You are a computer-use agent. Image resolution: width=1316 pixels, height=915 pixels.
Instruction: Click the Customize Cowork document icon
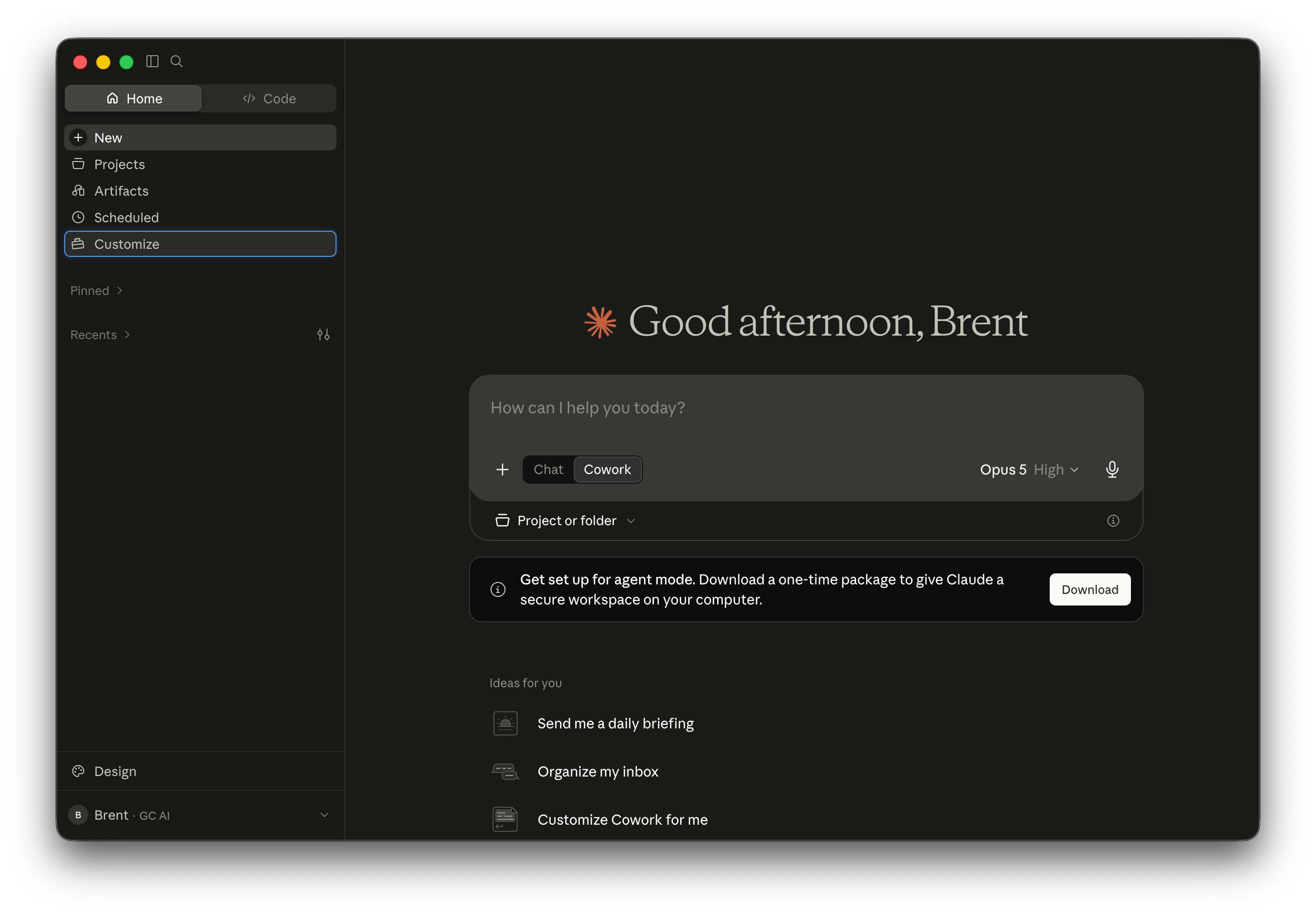(x=505, y=819)
